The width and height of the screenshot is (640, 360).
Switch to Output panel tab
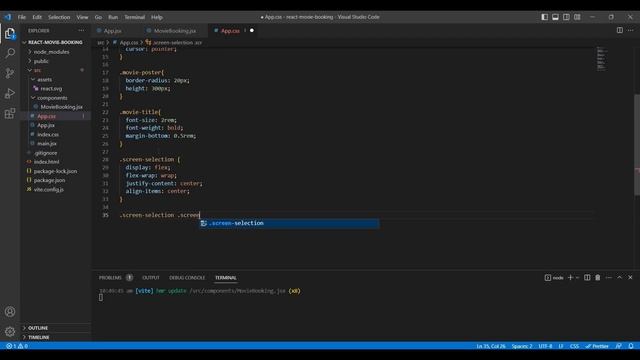tap(151, 278)
